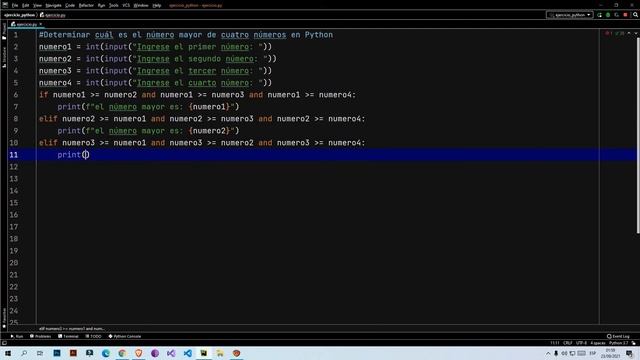Run with coverage icon

tap(616, 15)
